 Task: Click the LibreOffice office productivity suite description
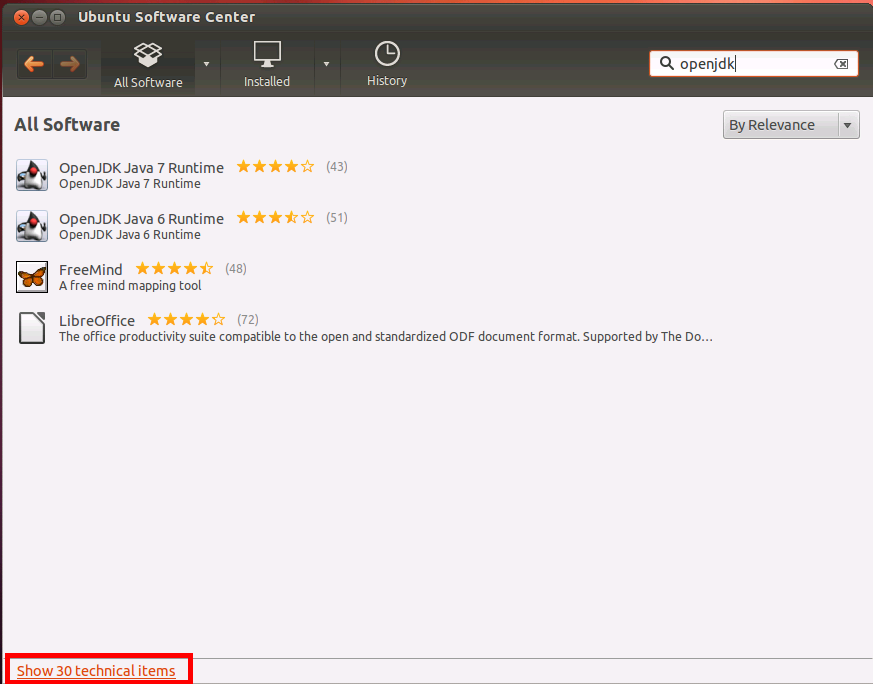click(386, 337)
